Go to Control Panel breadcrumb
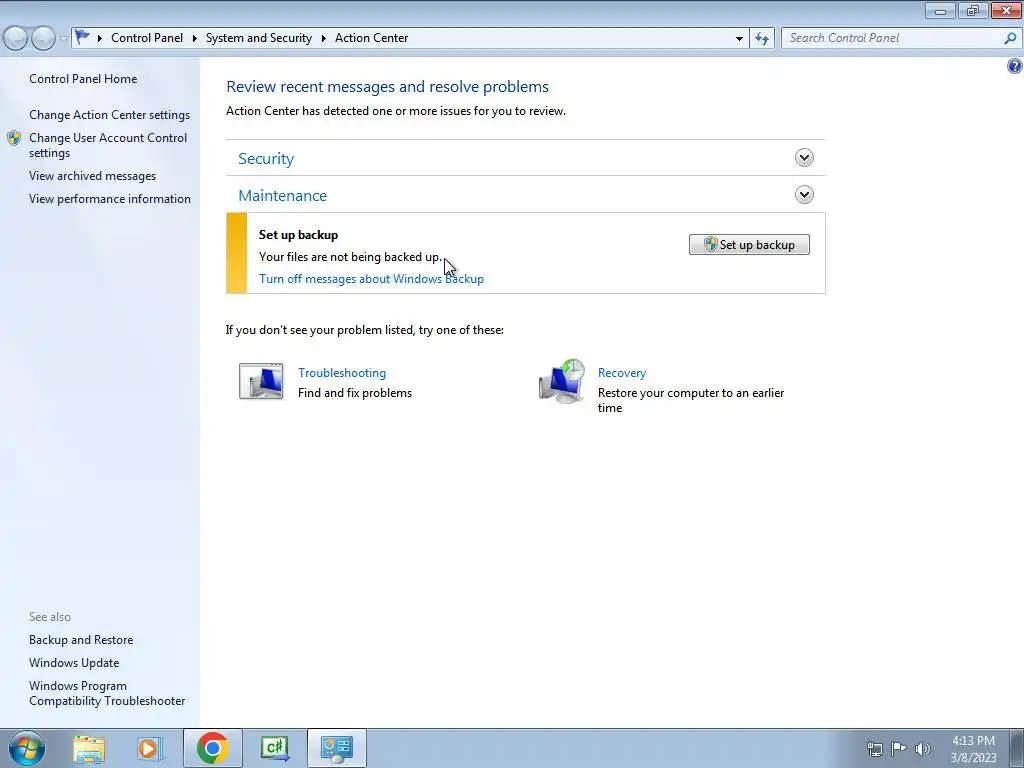The image size is (1024, 768). point(147,38)
